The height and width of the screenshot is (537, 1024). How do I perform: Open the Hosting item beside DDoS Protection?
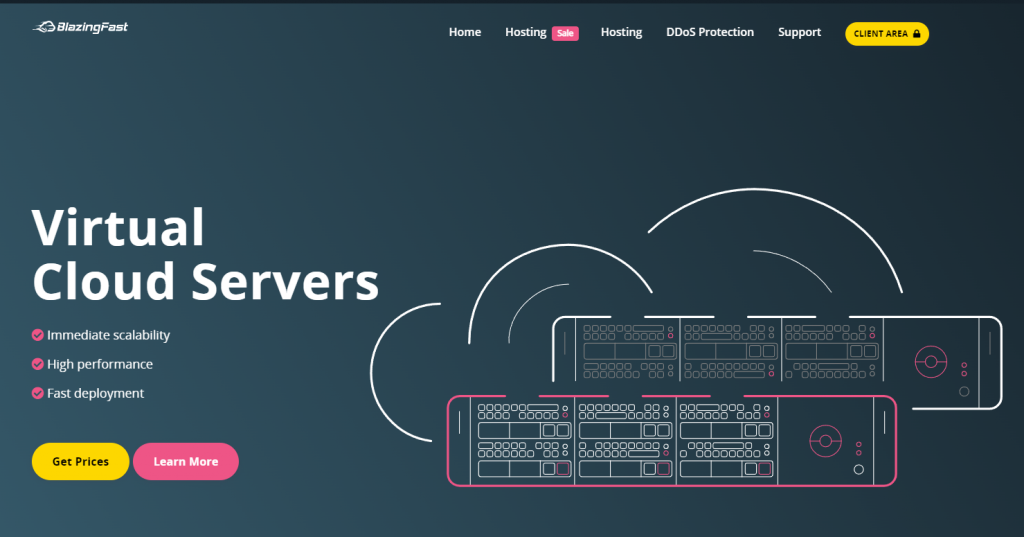(x=621, y=32)
